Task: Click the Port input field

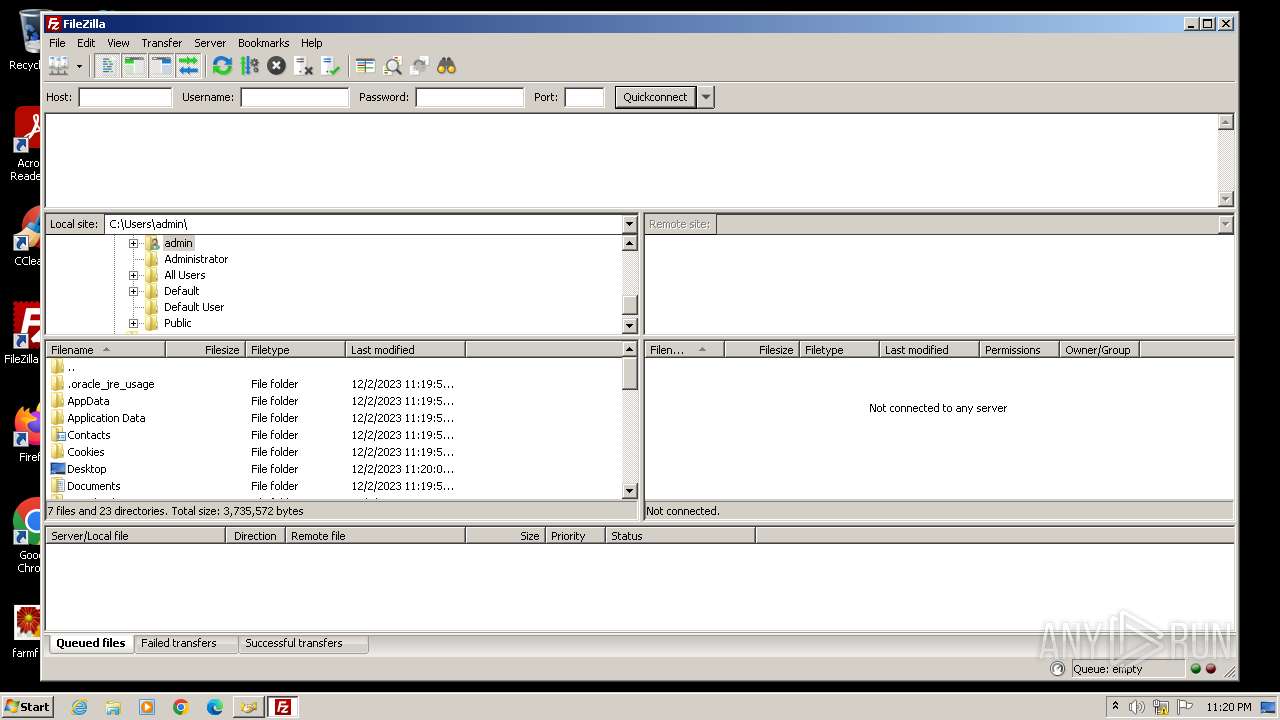Action: (584, 97)
